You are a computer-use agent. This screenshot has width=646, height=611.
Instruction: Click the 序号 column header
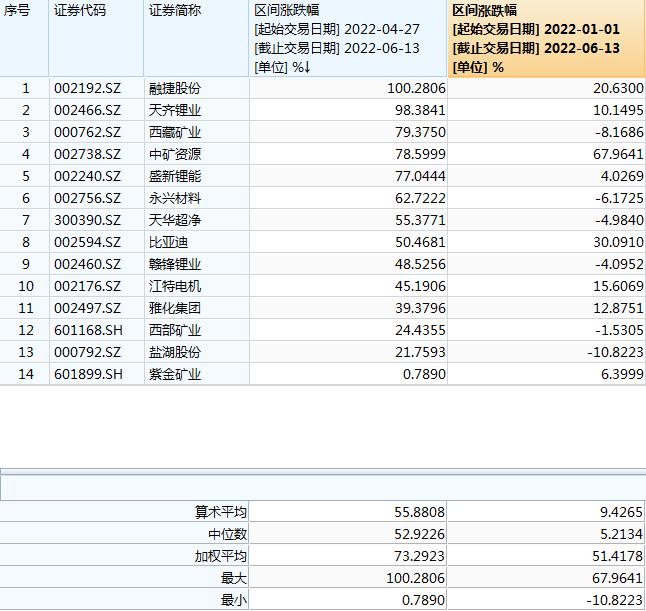tap(24, 38)
